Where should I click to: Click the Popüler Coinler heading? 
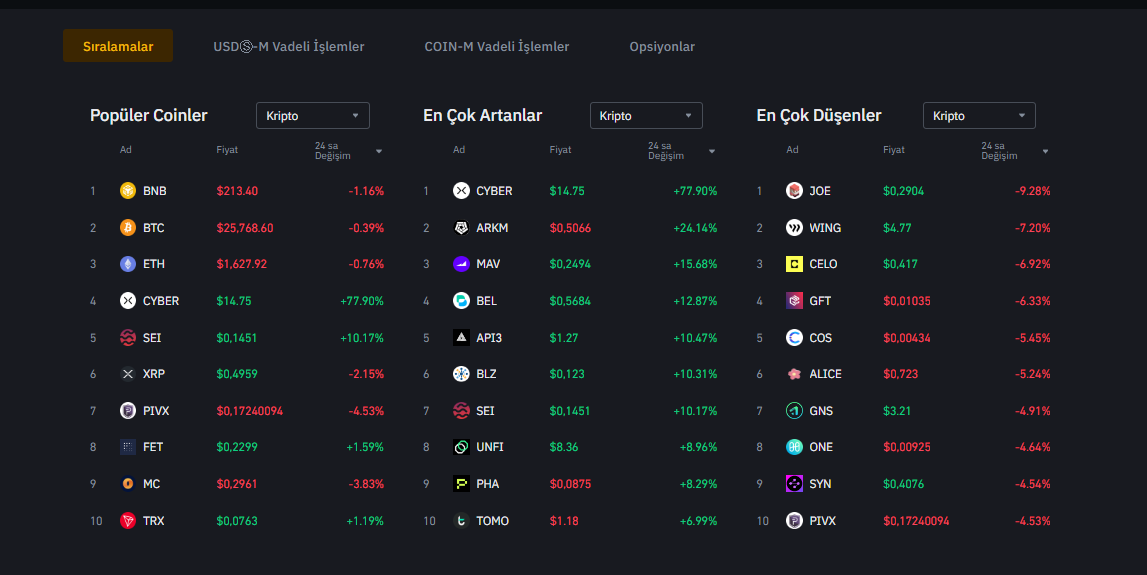click(x=148, y=116)
